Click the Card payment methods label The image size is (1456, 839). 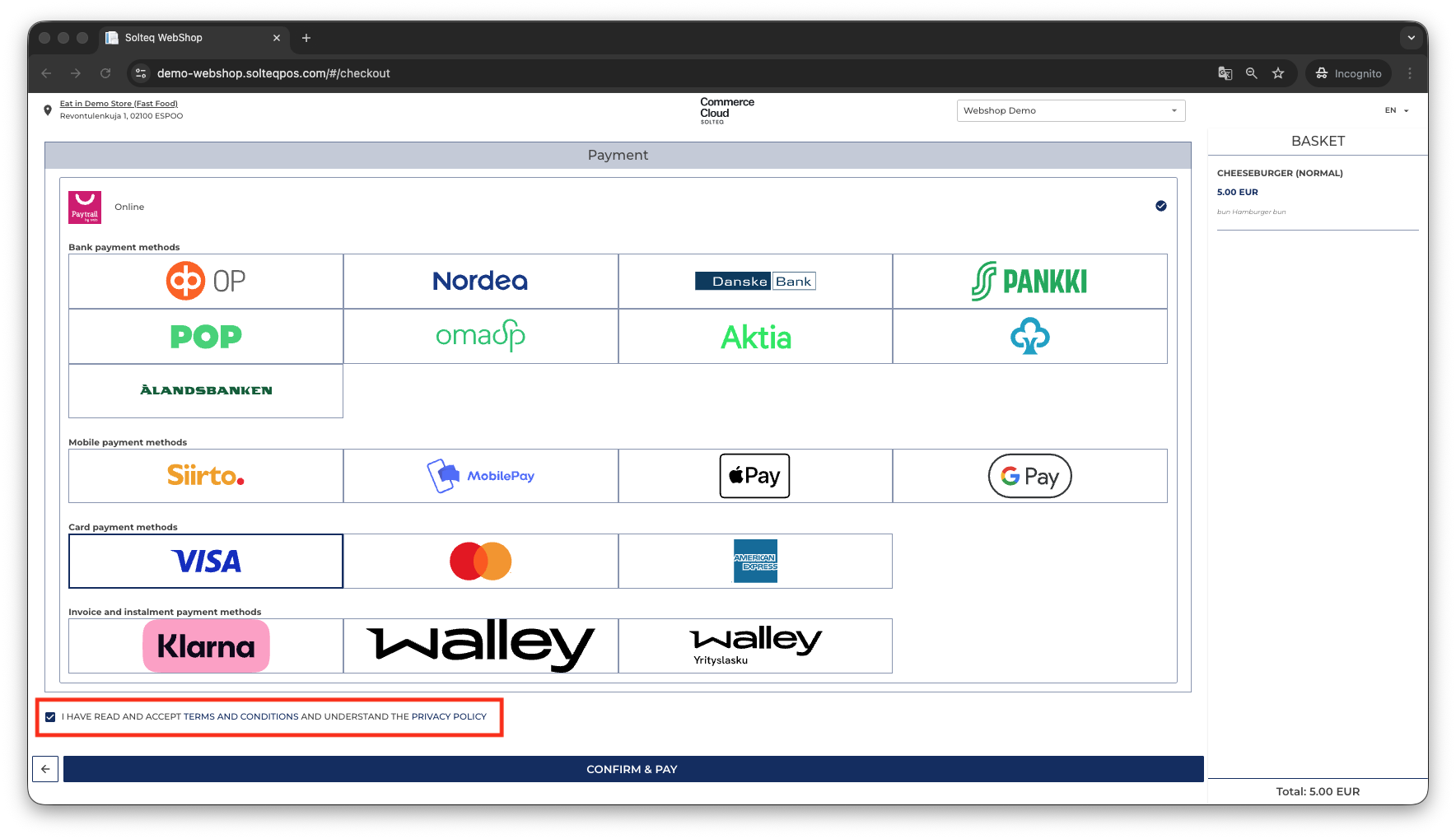(123, 528)
